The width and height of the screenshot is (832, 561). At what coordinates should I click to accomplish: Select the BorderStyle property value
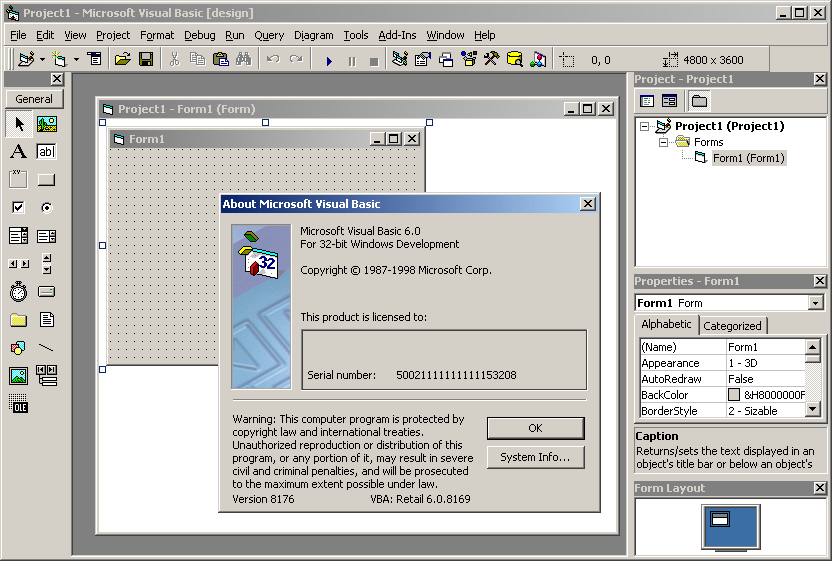[766, 411]
